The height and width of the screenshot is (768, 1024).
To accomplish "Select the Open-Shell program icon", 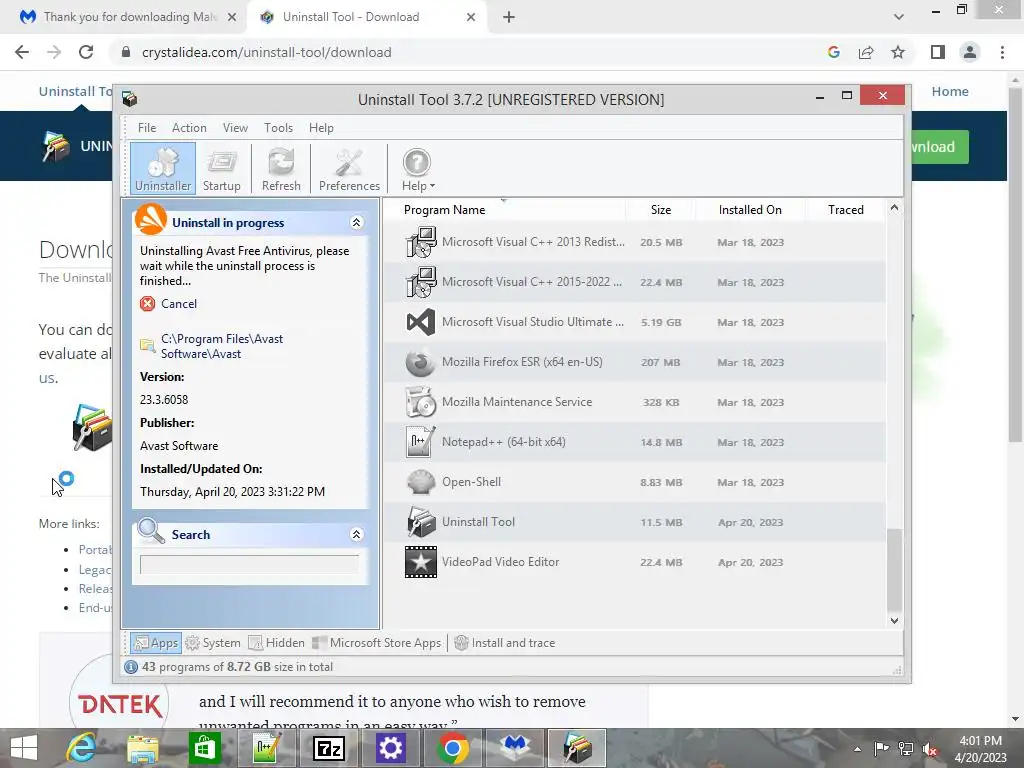I will pyautogui.click(x=421, y=482).
